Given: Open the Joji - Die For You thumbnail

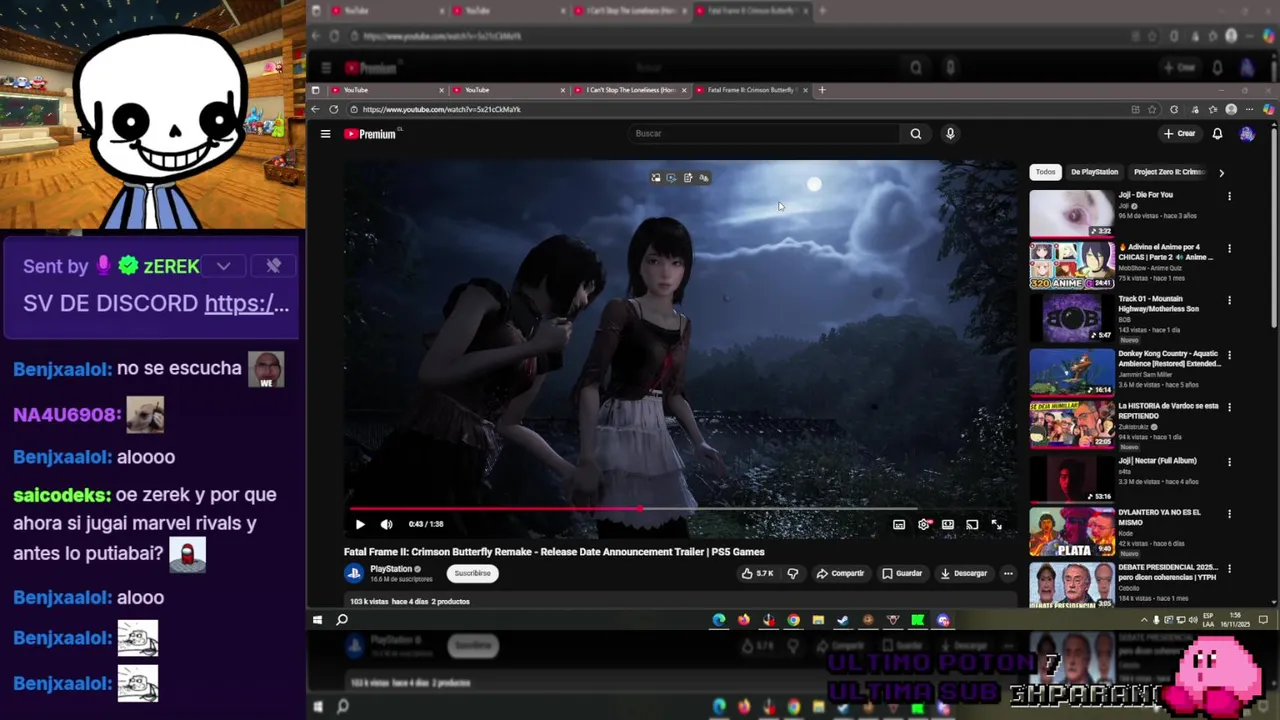Looking at the screenshot, I should click(x=1071, y=213).
